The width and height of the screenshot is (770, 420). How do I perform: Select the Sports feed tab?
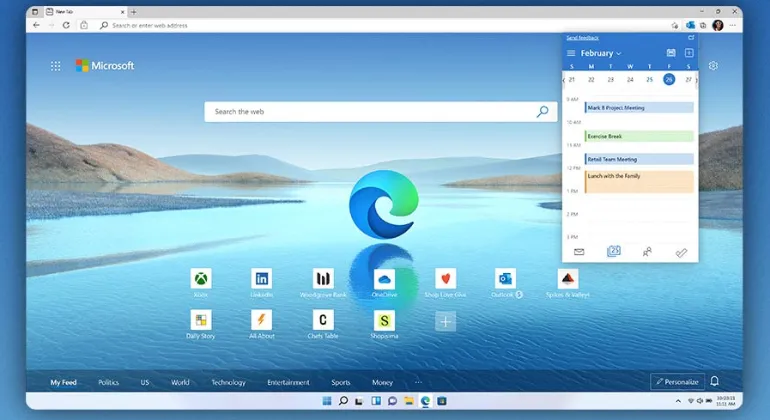pos(341,382)
